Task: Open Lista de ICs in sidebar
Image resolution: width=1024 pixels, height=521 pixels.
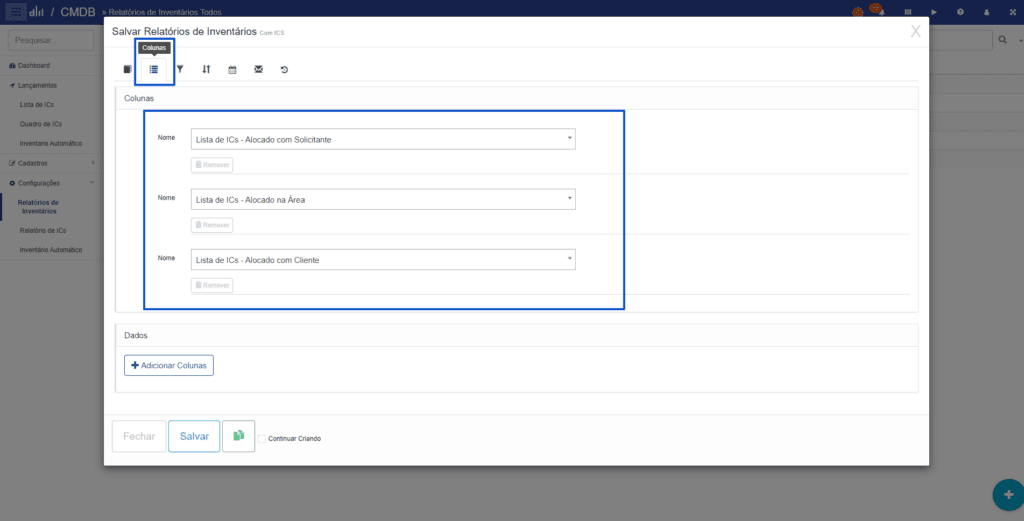Action: coord(37,104)
